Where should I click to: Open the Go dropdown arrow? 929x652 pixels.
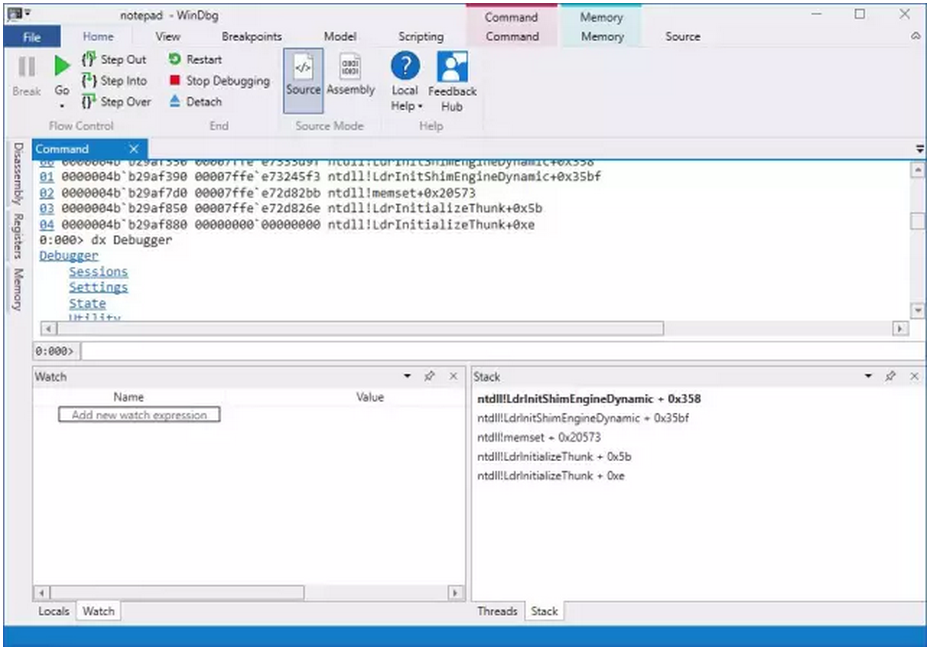point(62,106)
